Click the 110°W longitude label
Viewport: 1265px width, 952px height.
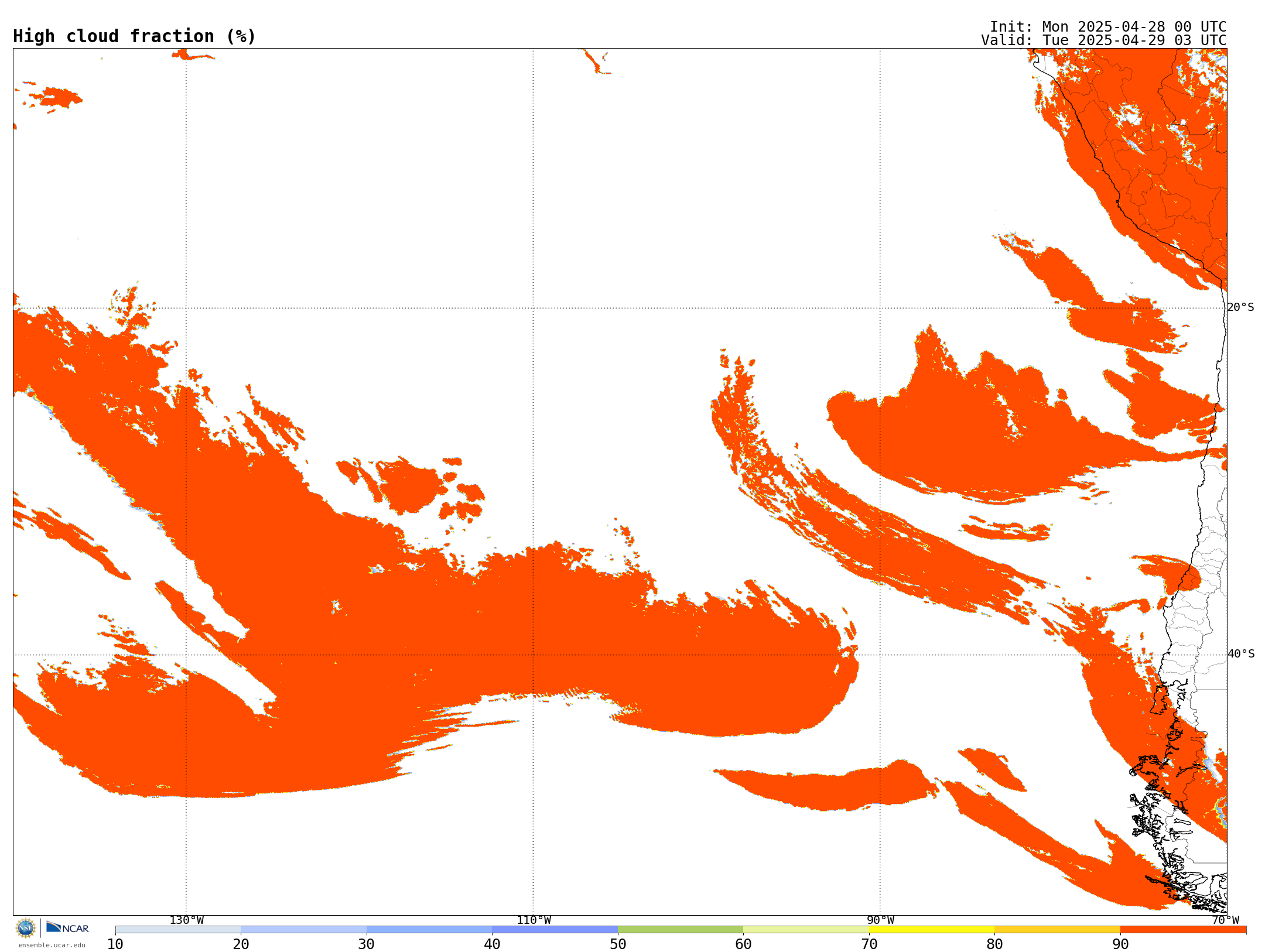534,920
